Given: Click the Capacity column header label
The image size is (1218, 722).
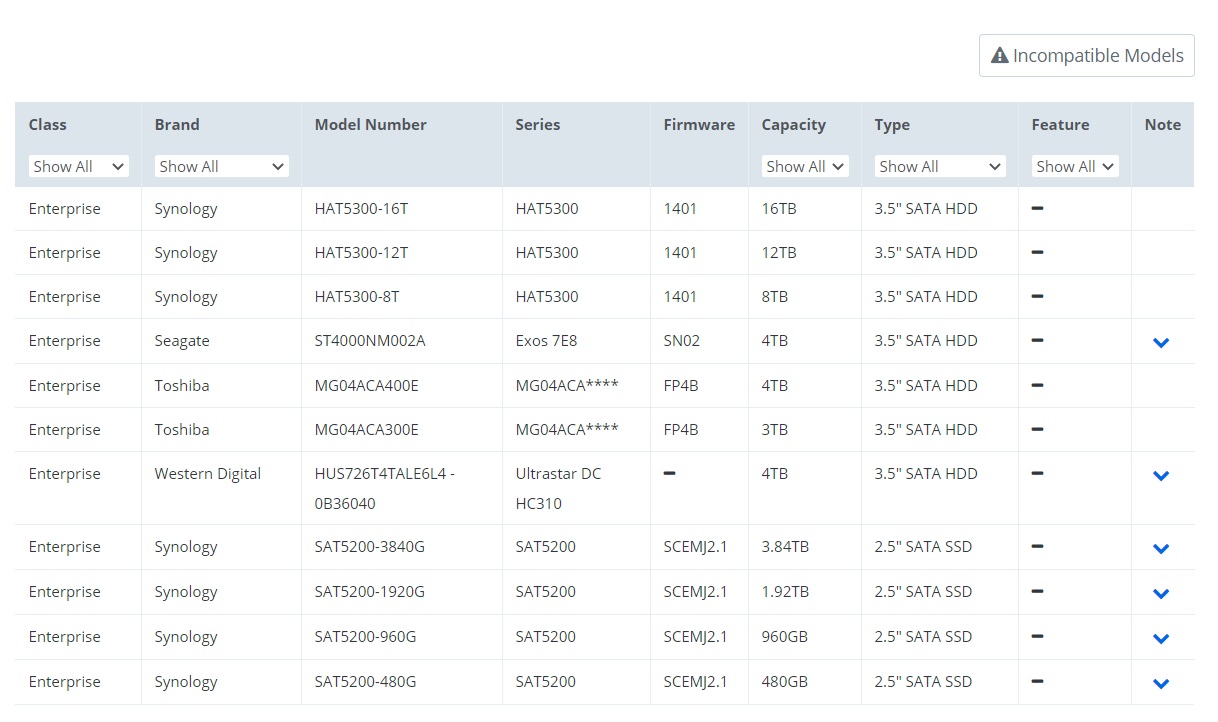Looking at the screenshot, I should tap(794, 125).
